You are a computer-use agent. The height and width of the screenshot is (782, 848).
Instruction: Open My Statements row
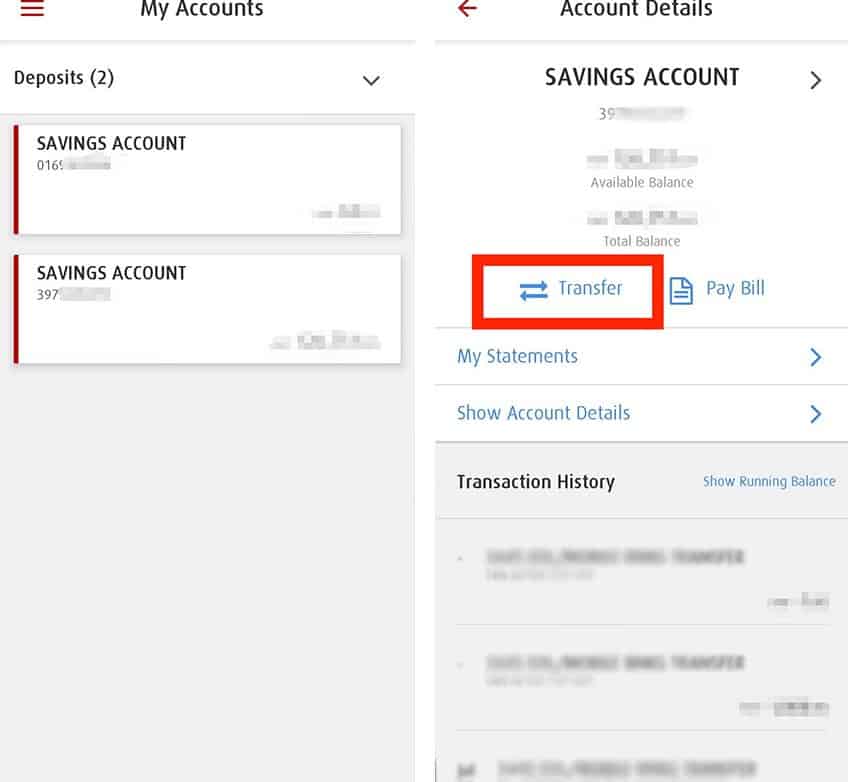(x=641, y=357)
